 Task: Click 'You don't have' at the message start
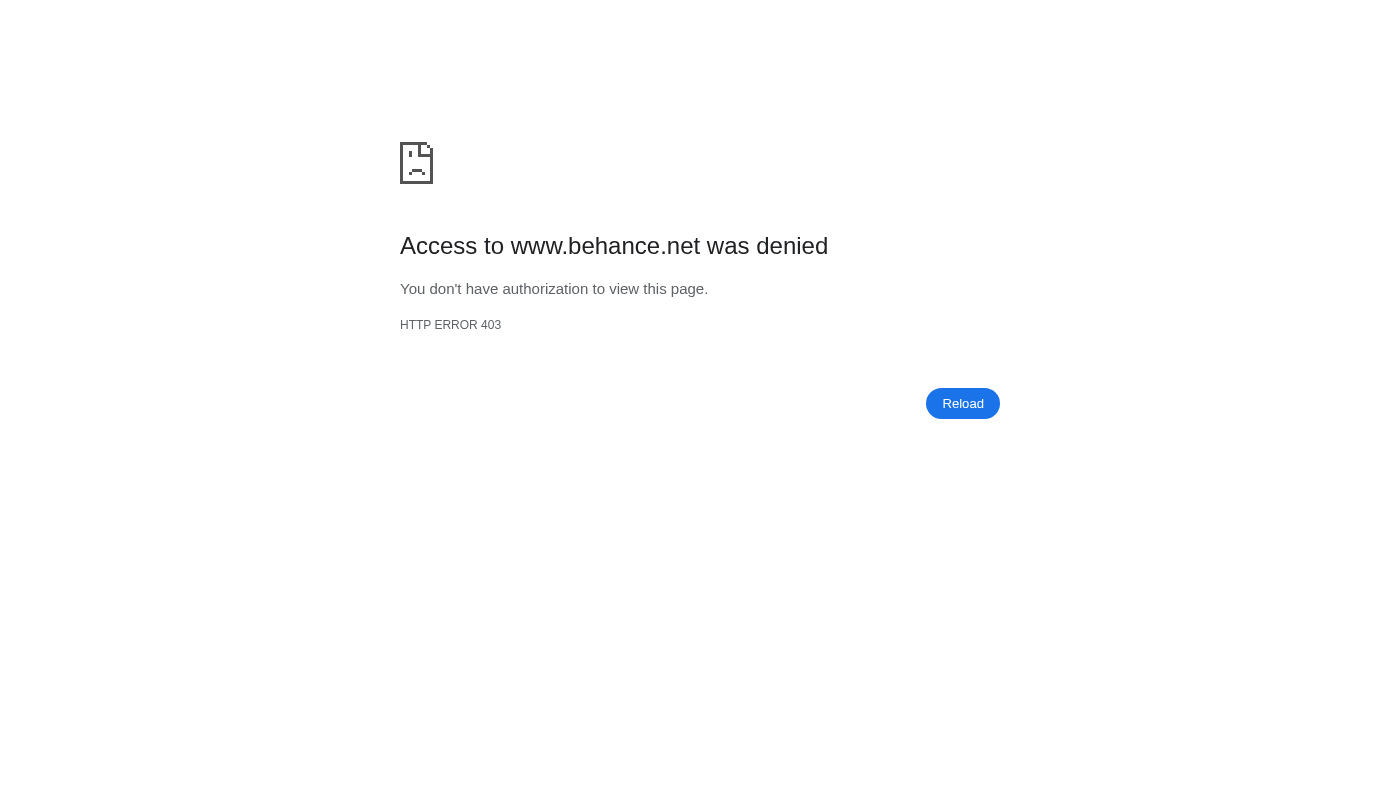449,289
